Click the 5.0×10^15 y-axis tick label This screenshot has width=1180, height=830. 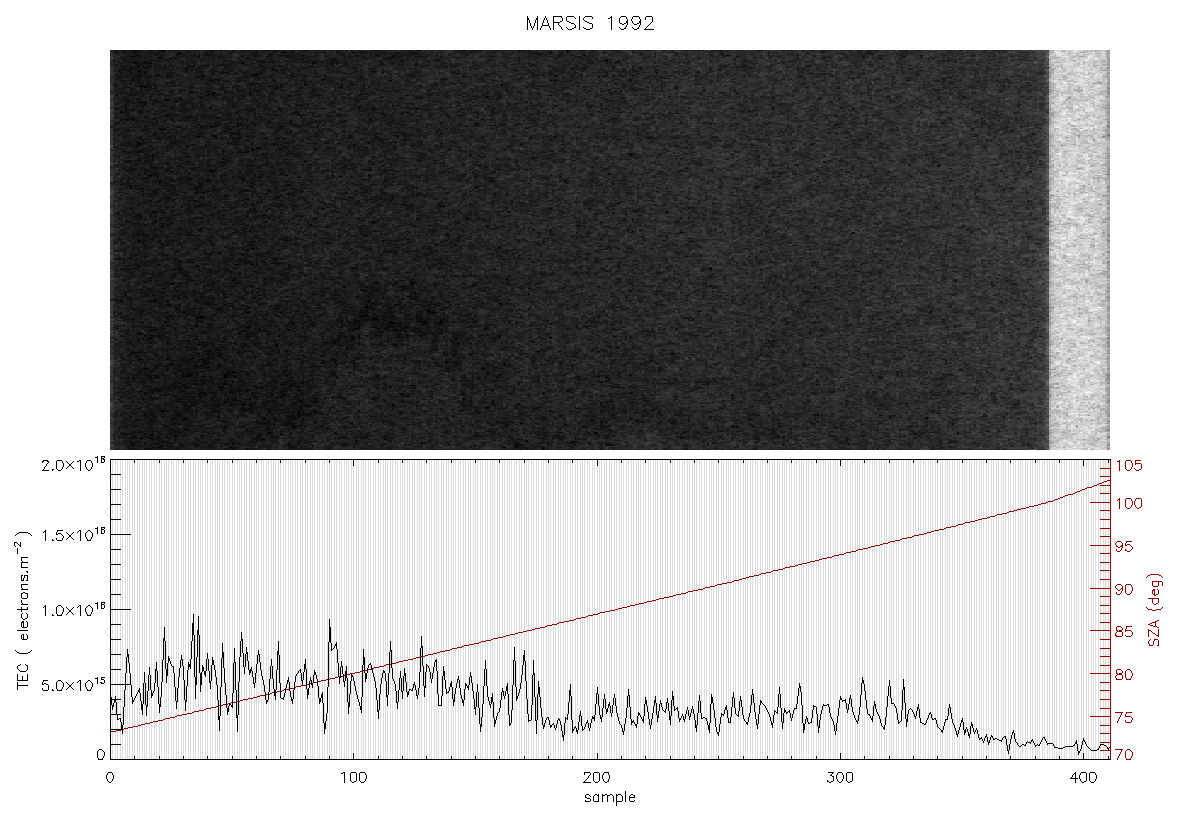(x=73, y=685)
